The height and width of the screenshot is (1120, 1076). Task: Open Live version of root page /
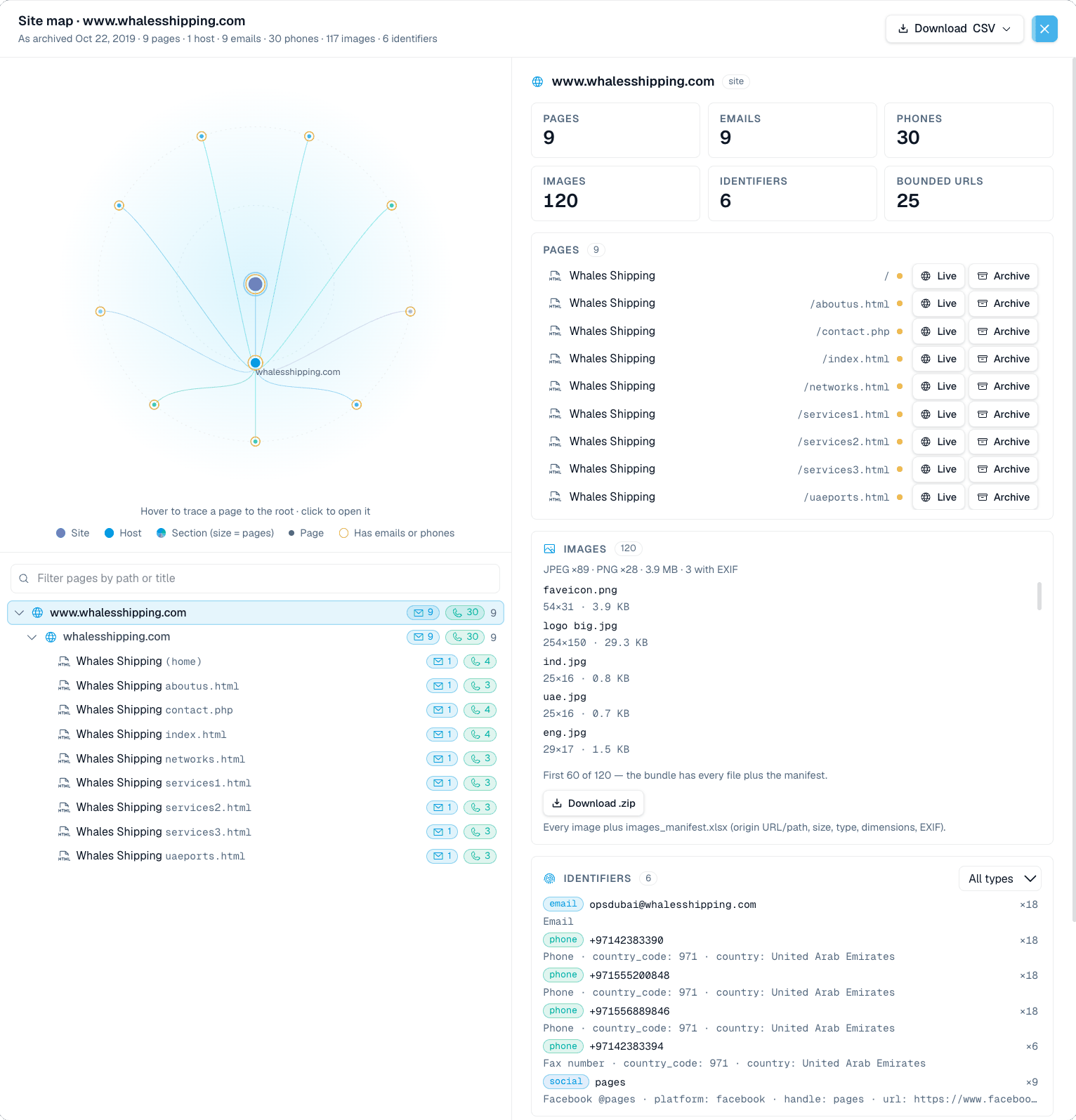point(938,276)
